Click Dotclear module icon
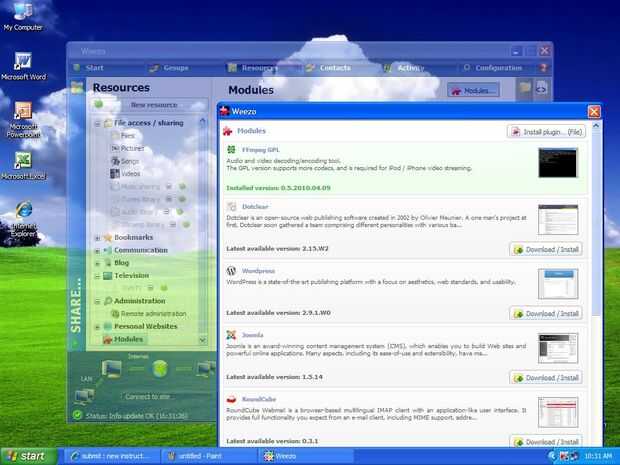This screenshot has width=620, height=465. (x=231, y=206)
